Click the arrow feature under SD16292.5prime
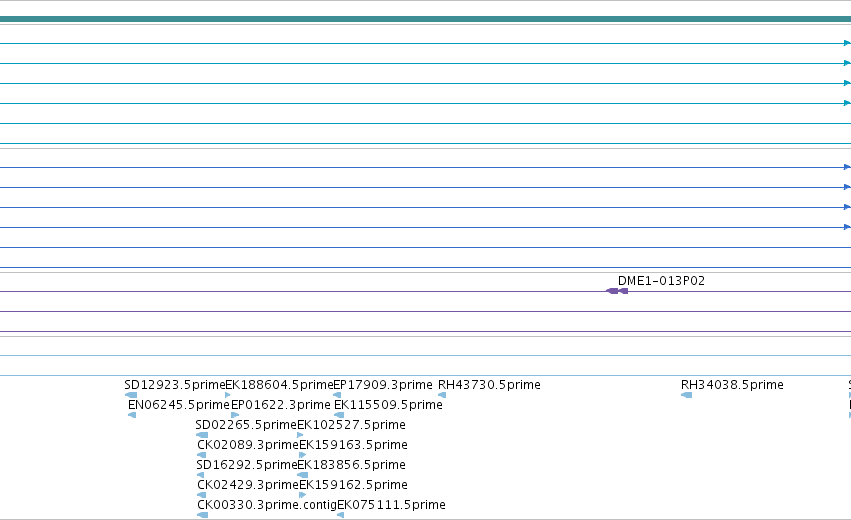851x520 pixels. 200,475
